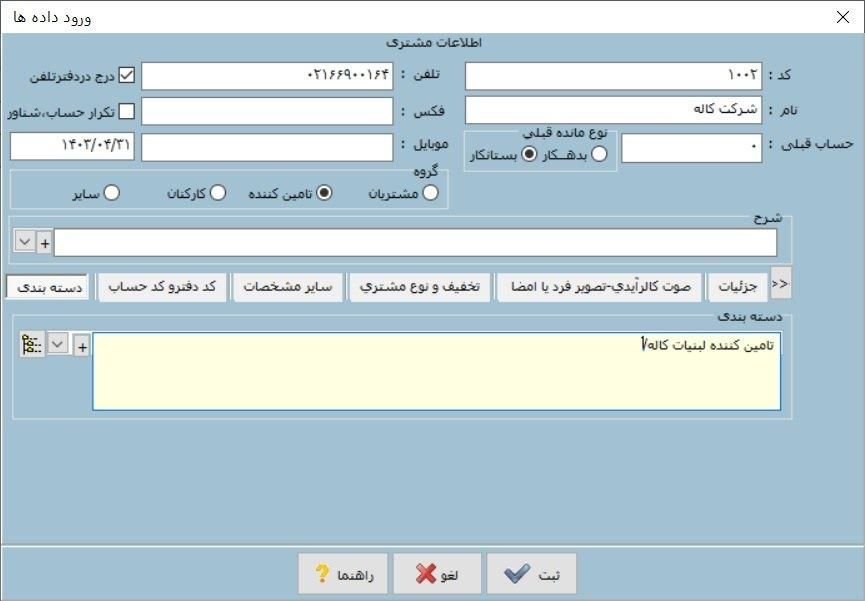Expand the dropdown beside the شرح field
865x601 pixels.
[25, 241]
